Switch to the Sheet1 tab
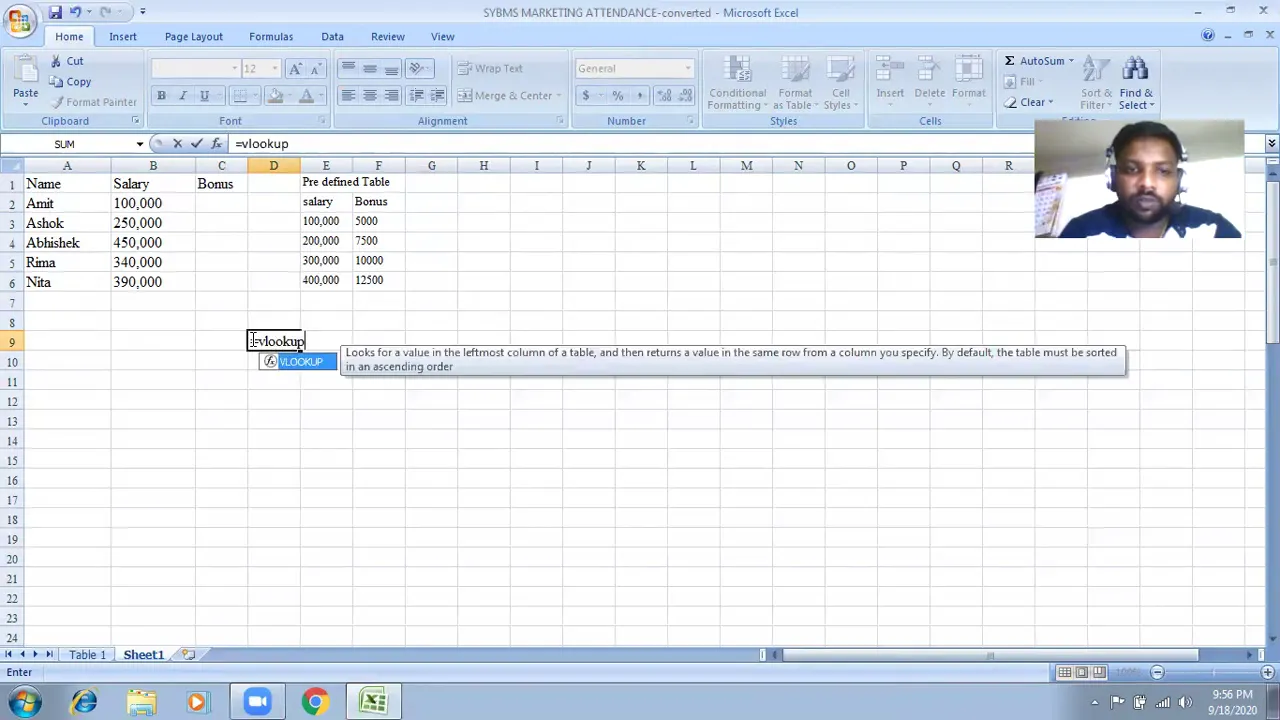The height and width of the screenshot is (720, 1280). (143, 655)
